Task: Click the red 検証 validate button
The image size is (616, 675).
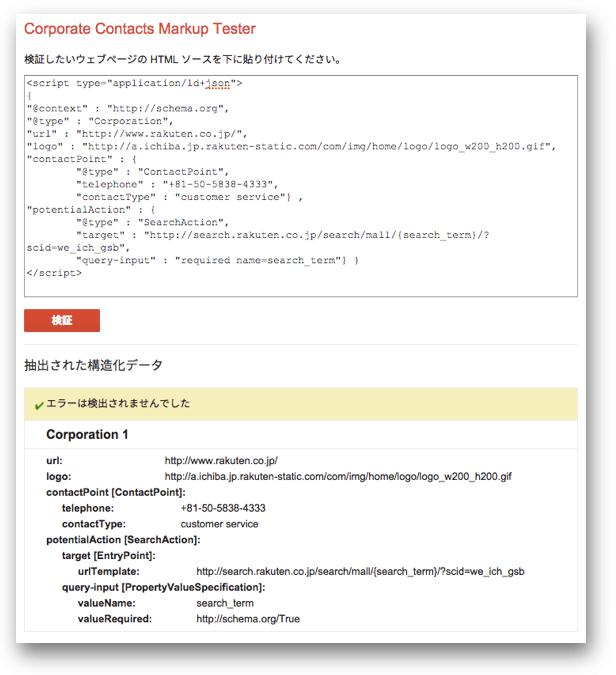Action: tap(62, 320)
